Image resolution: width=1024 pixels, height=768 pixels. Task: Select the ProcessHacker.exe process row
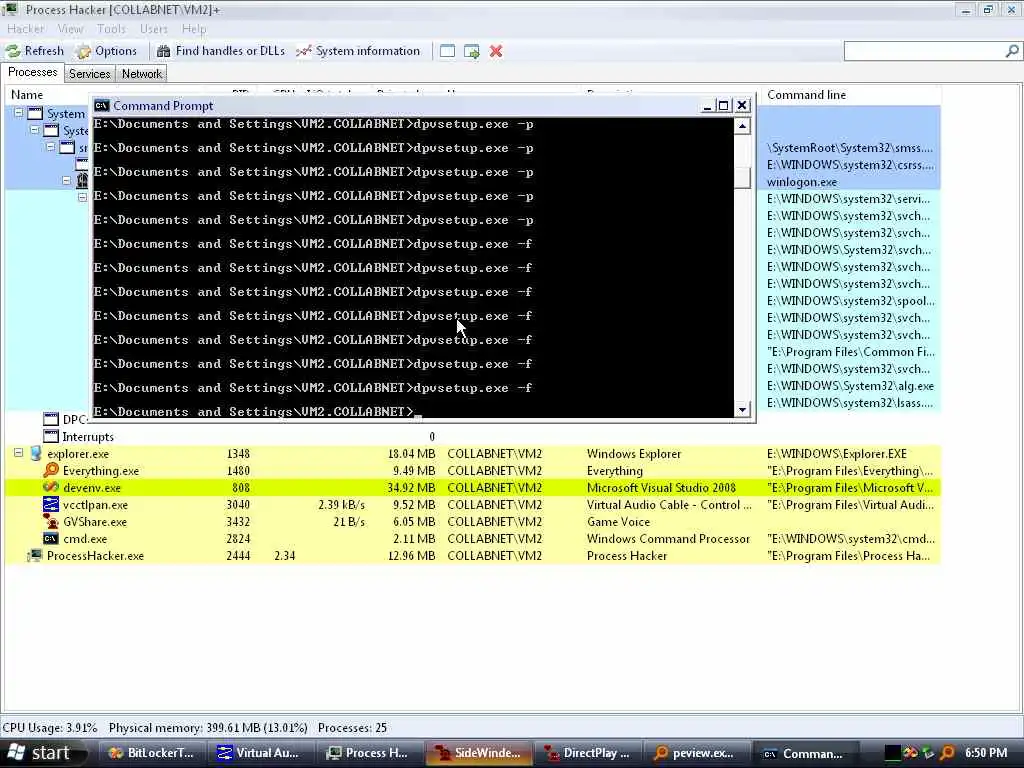[473, 556]
